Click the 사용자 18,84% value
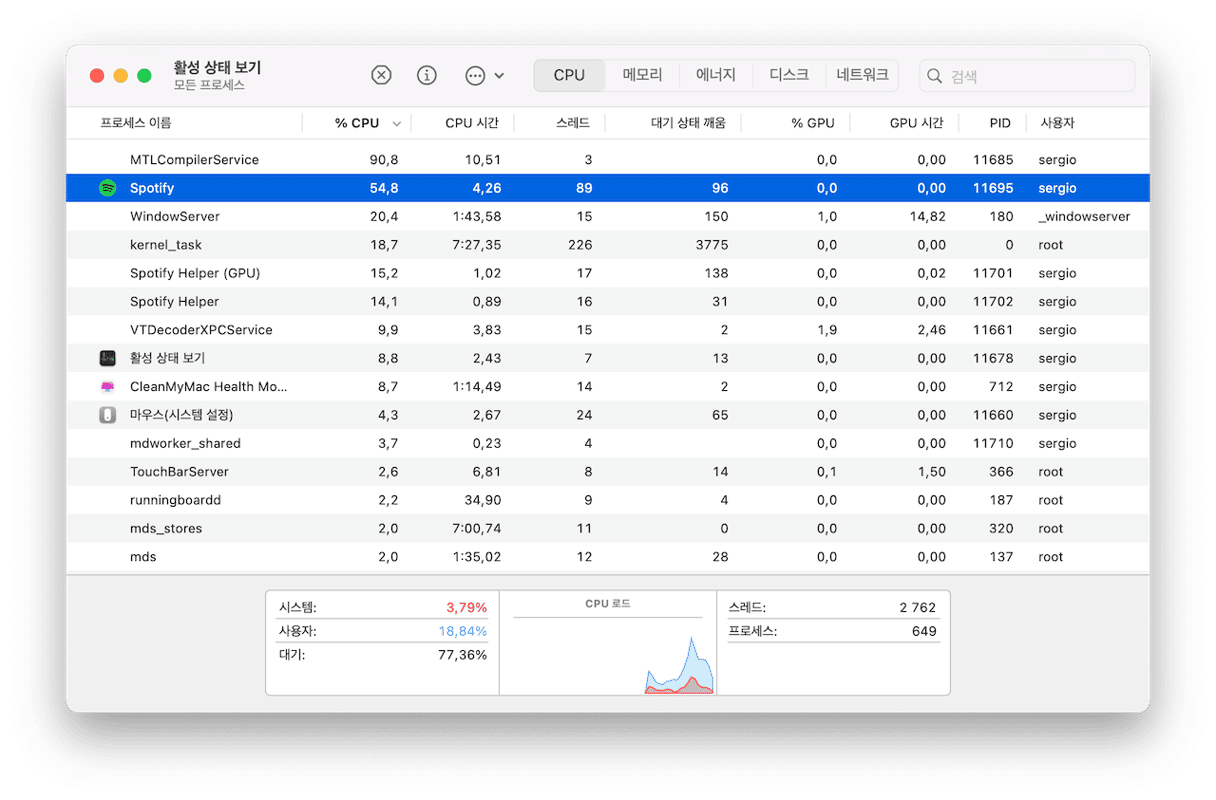The image size is (1216, 800). coord(463,631)
